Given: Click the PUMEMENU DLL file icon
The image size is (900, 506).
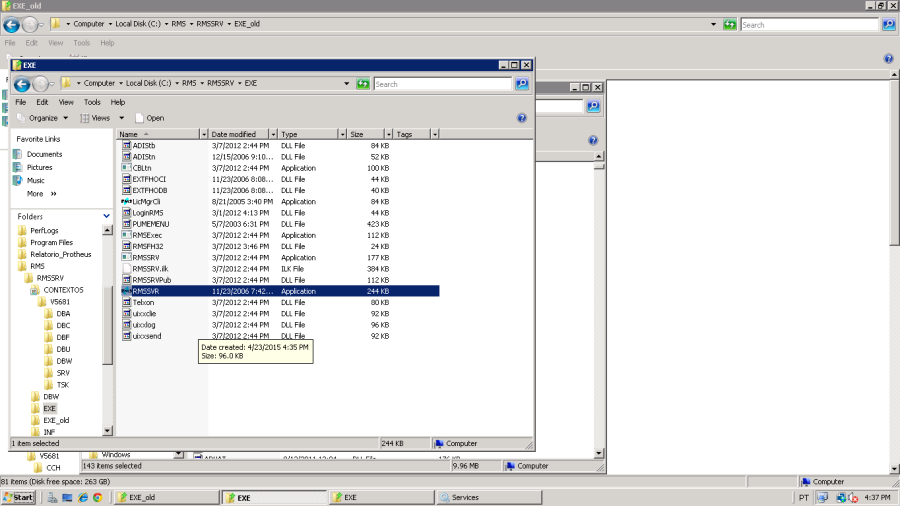Looking at the screenshot, I should 126,224.
